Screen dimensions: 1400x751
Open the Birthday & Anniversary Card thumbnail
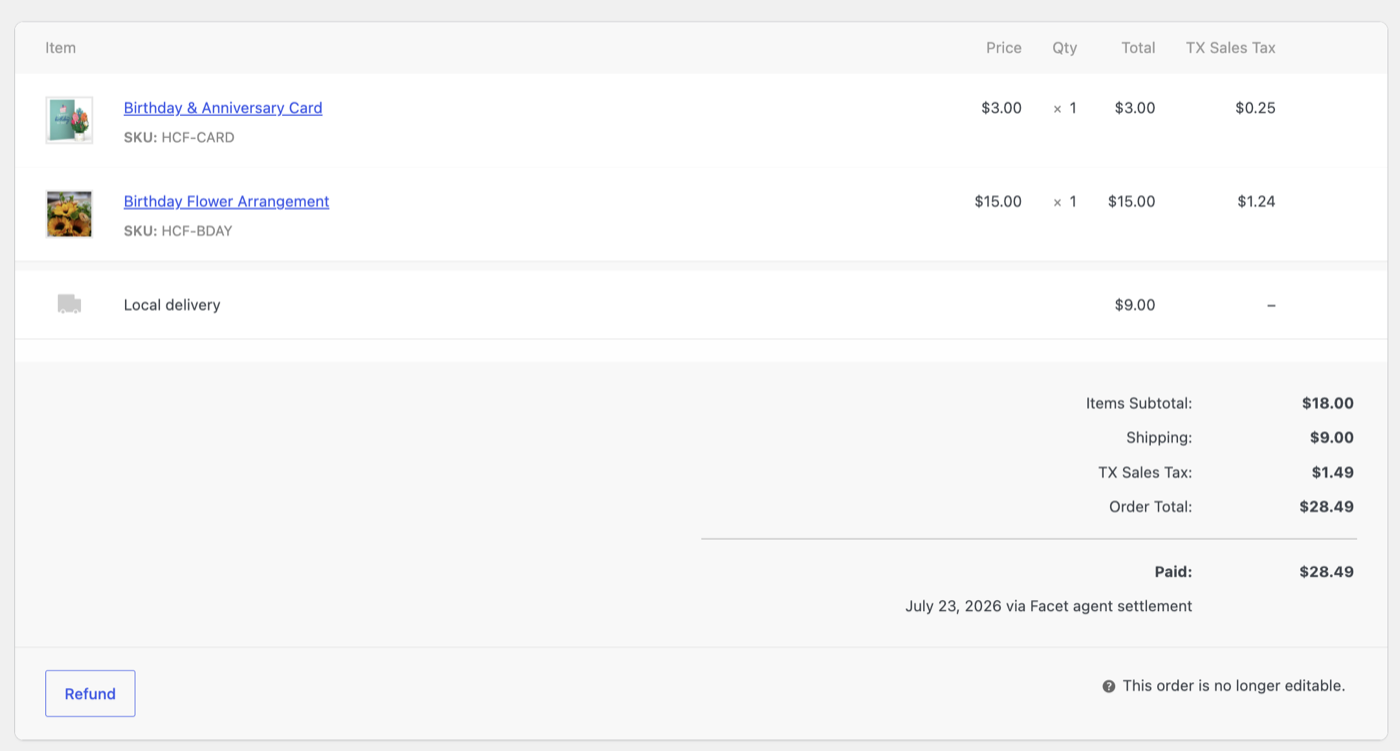click(69, 120)
